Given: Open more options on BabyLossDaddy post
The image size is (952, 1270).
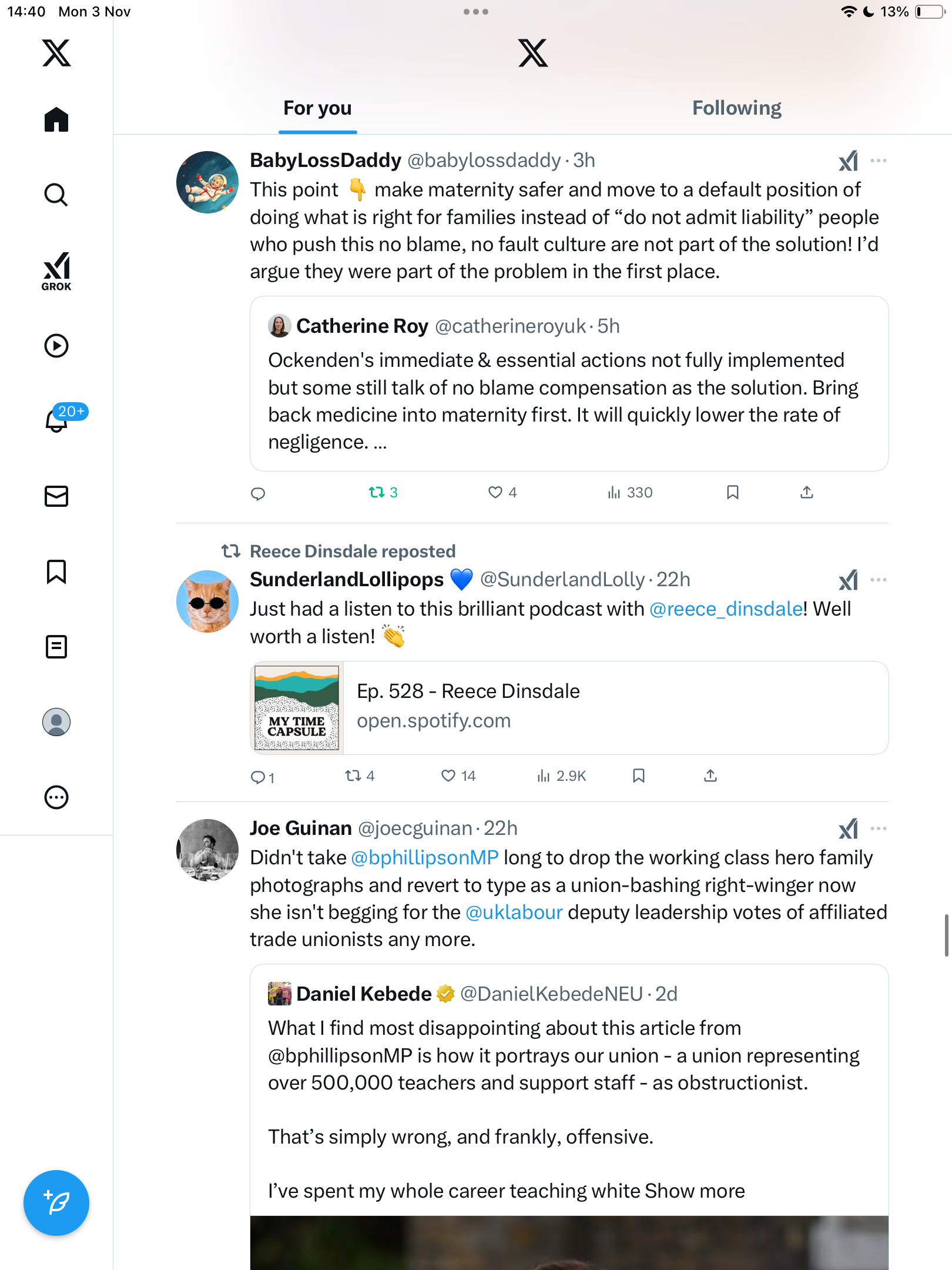Looking at the screenshot, I should (x=879, y=161).
